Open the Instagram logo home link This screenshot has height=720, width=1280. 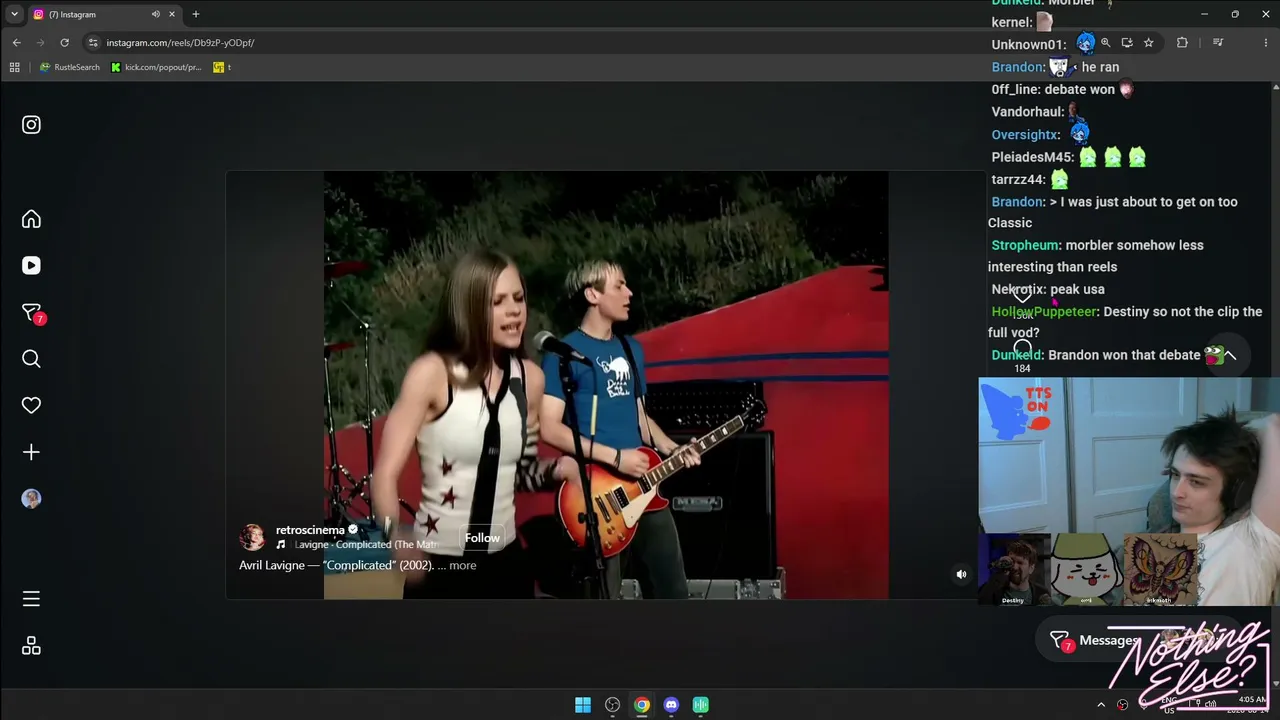(x=31, y=125)
